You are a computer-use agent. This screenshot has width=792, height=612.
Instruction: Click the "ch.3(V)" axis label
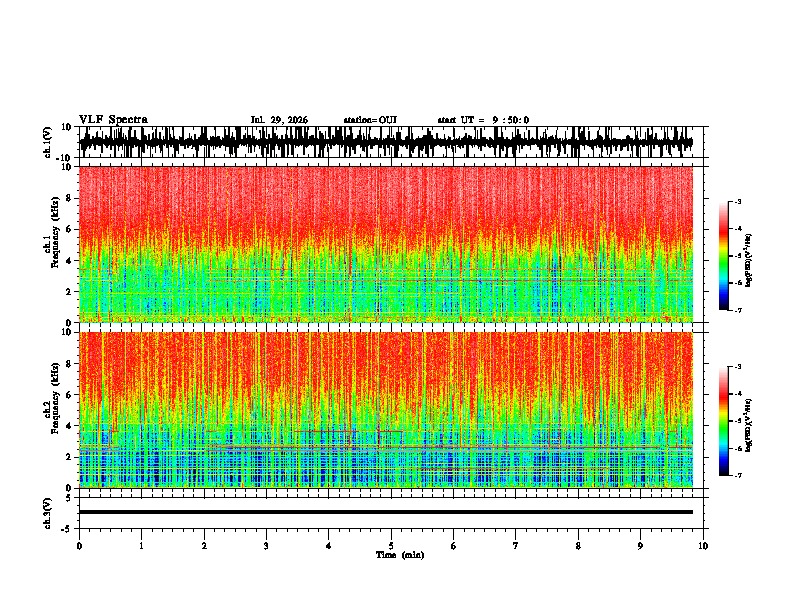coord(48,513)
